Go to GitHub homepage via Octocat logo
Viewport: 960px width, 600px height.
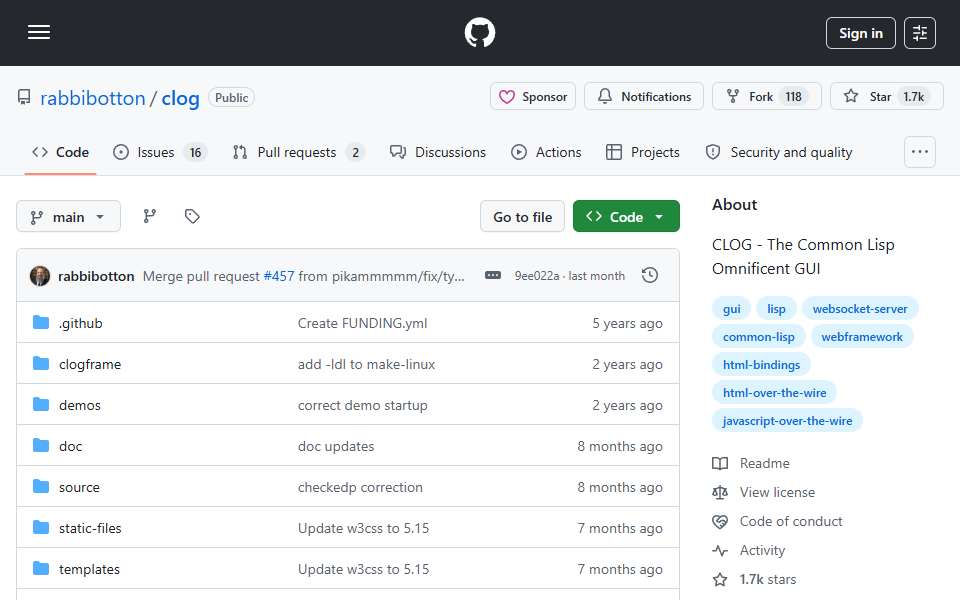479,32
